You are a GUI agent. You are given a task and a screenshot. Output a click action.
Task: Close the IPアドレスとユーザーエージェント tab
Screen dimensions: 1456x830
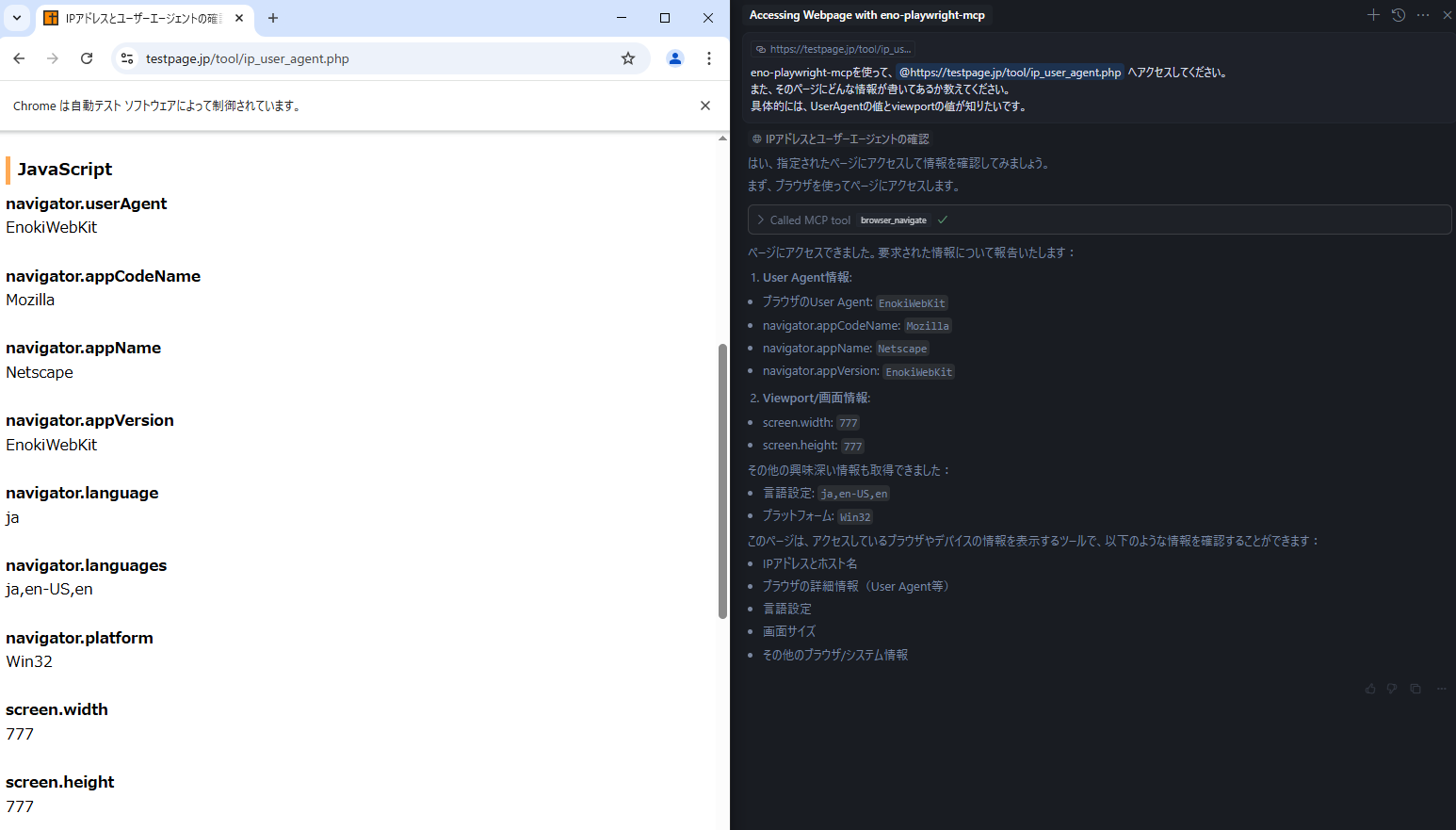[239, 18]
